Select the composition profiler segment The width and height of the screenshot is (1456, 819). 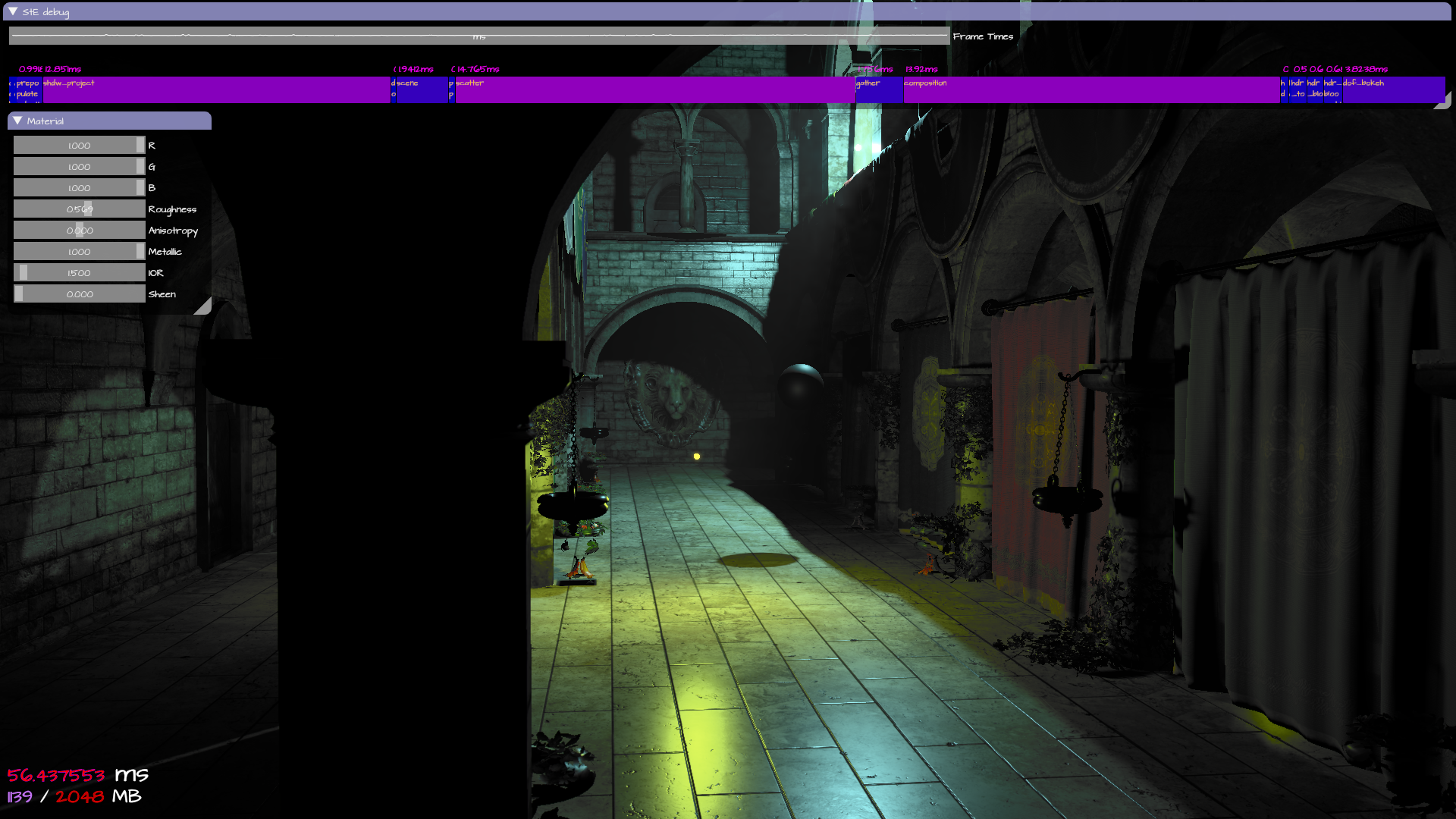(1090, 89)
